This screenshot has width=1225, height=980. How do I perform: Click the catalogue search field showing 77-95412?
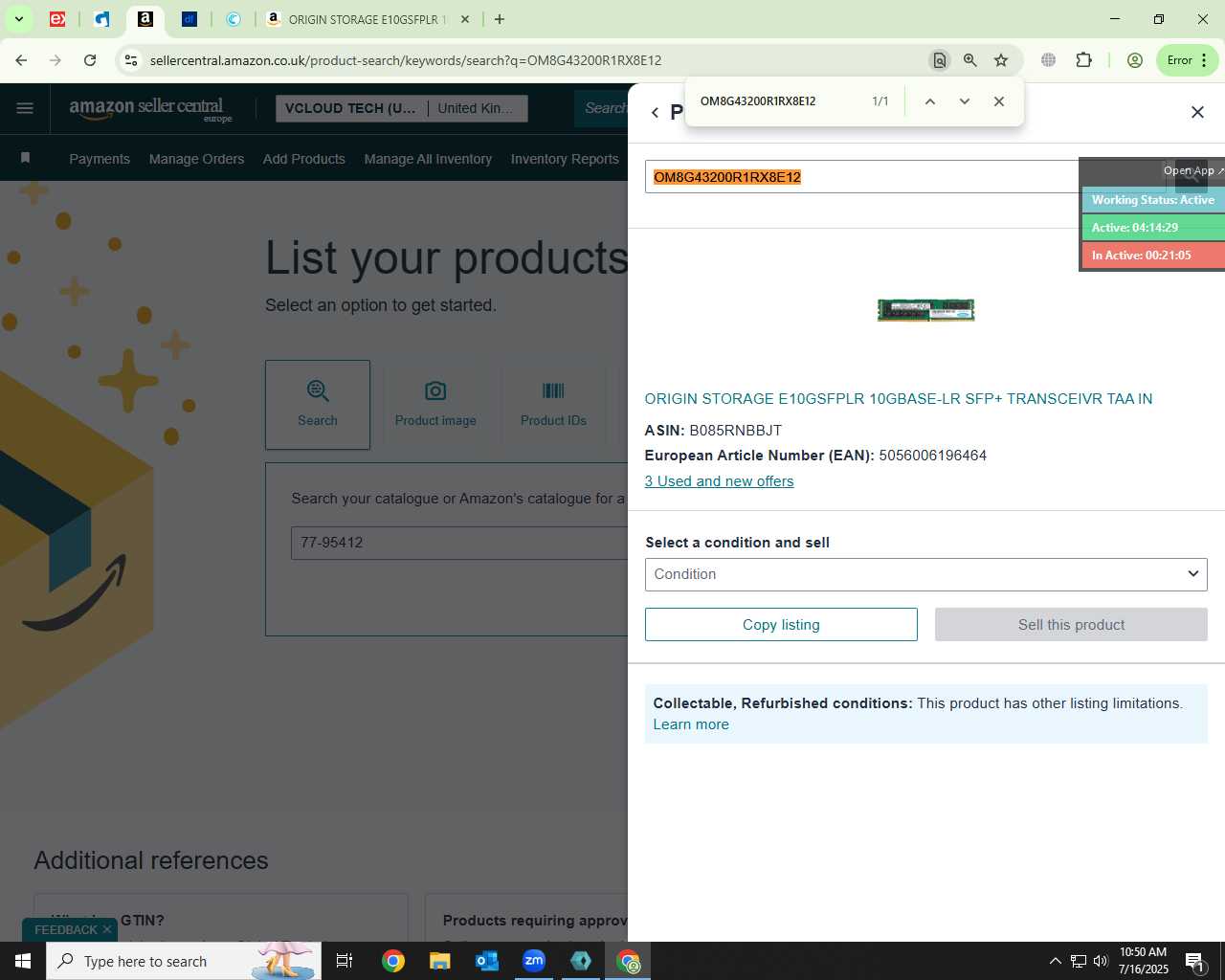459,543
